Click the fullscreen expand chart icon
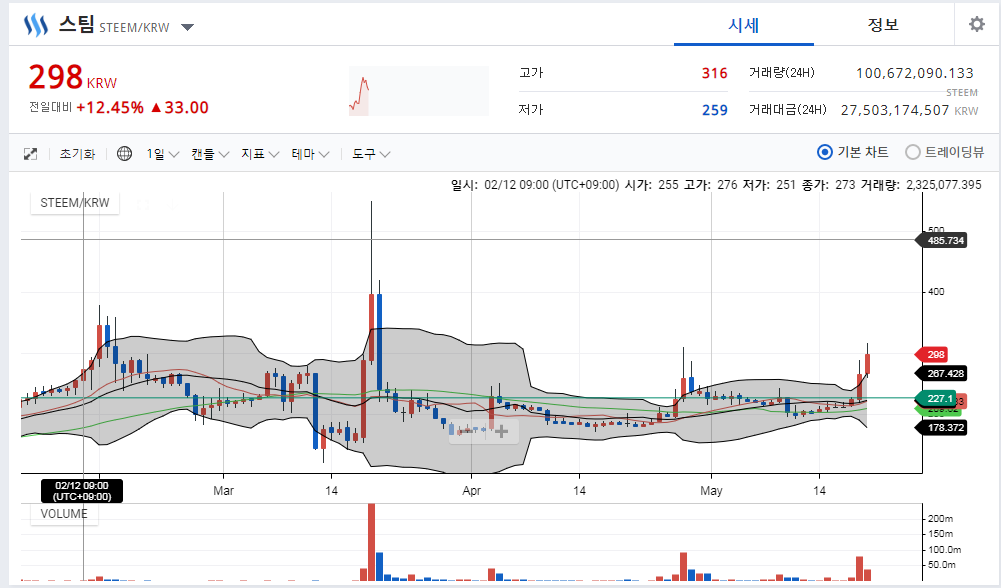Viewport: 1001px width, 588px height. (30, 154)
